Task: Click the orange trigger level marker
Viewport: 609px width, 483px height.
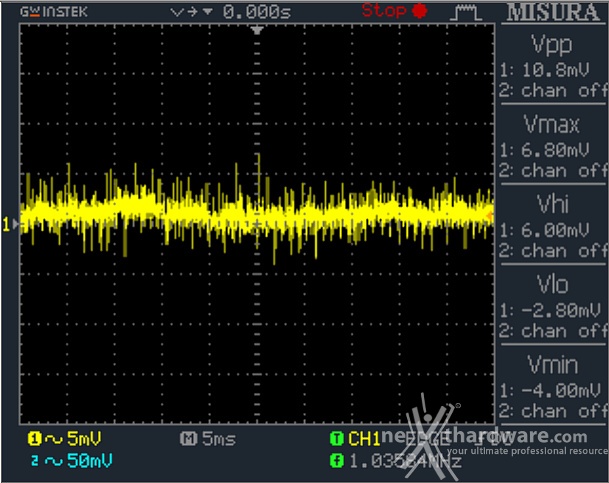Action: click(x=490, y=217)
